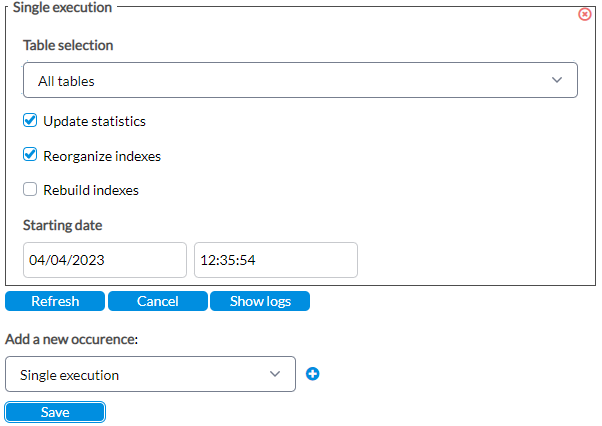Open the Single execution occurrence dropdown
This screenshot has height=426, width=602.
pos(150,374)
